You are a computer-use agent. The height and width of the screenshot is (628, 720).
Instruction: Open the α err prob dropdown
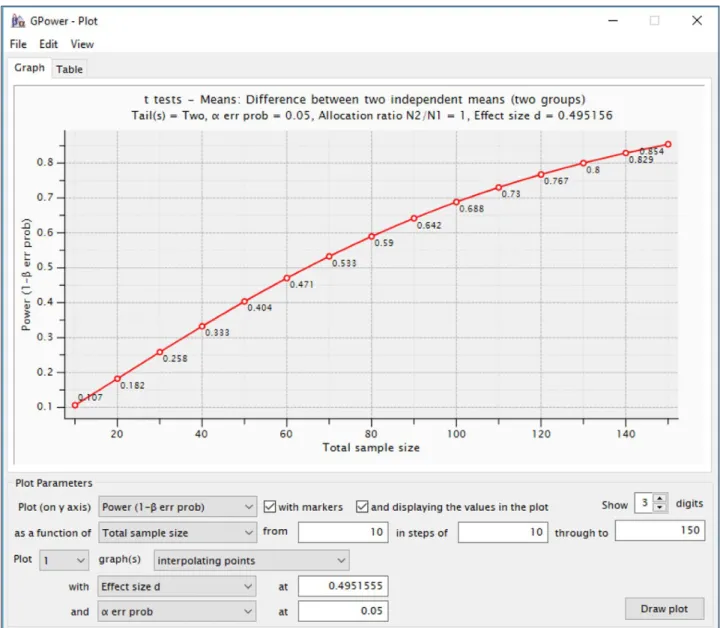[x=177, y=611]
